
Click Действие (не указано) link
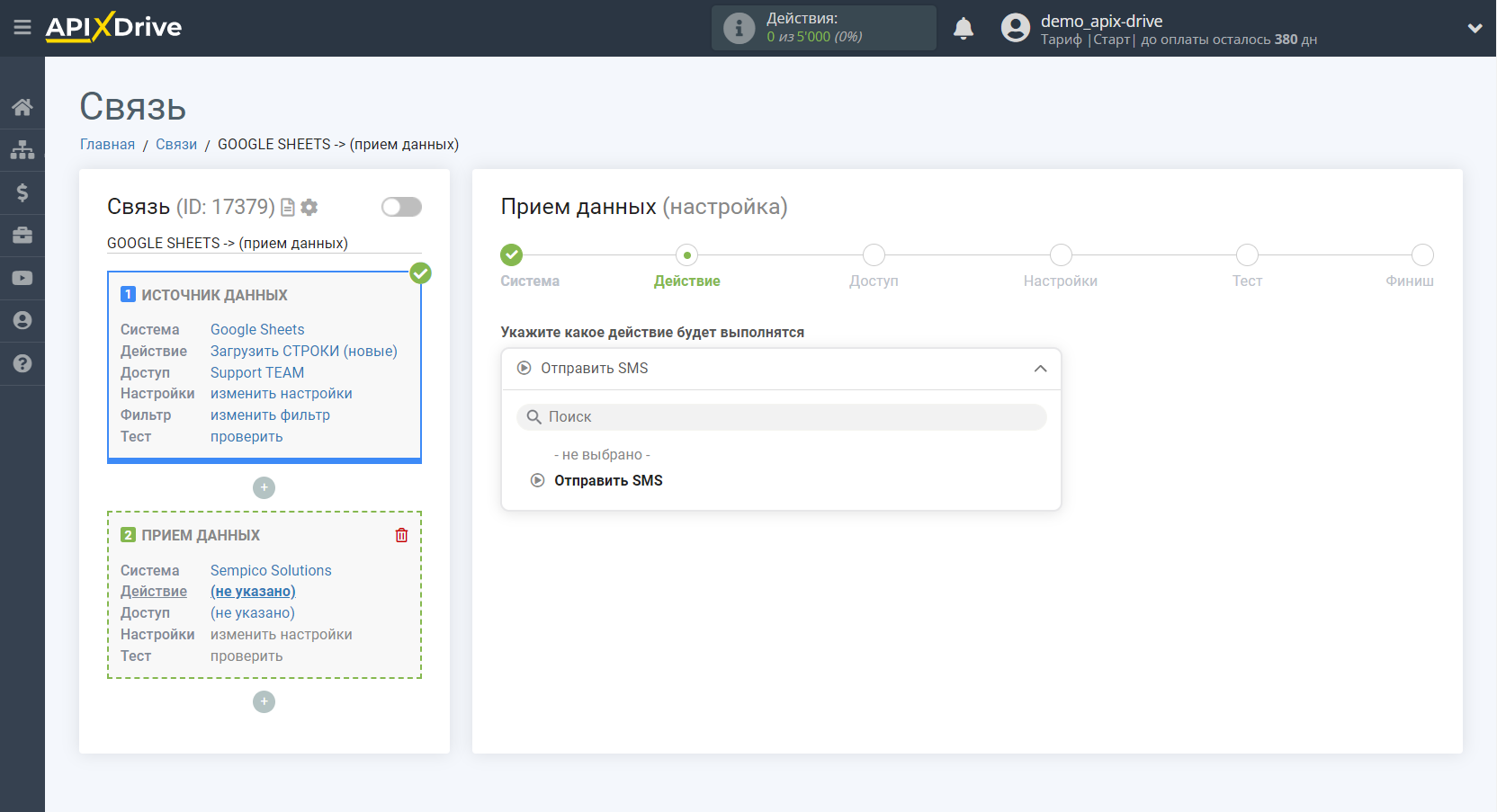click(x=253, y=591)
